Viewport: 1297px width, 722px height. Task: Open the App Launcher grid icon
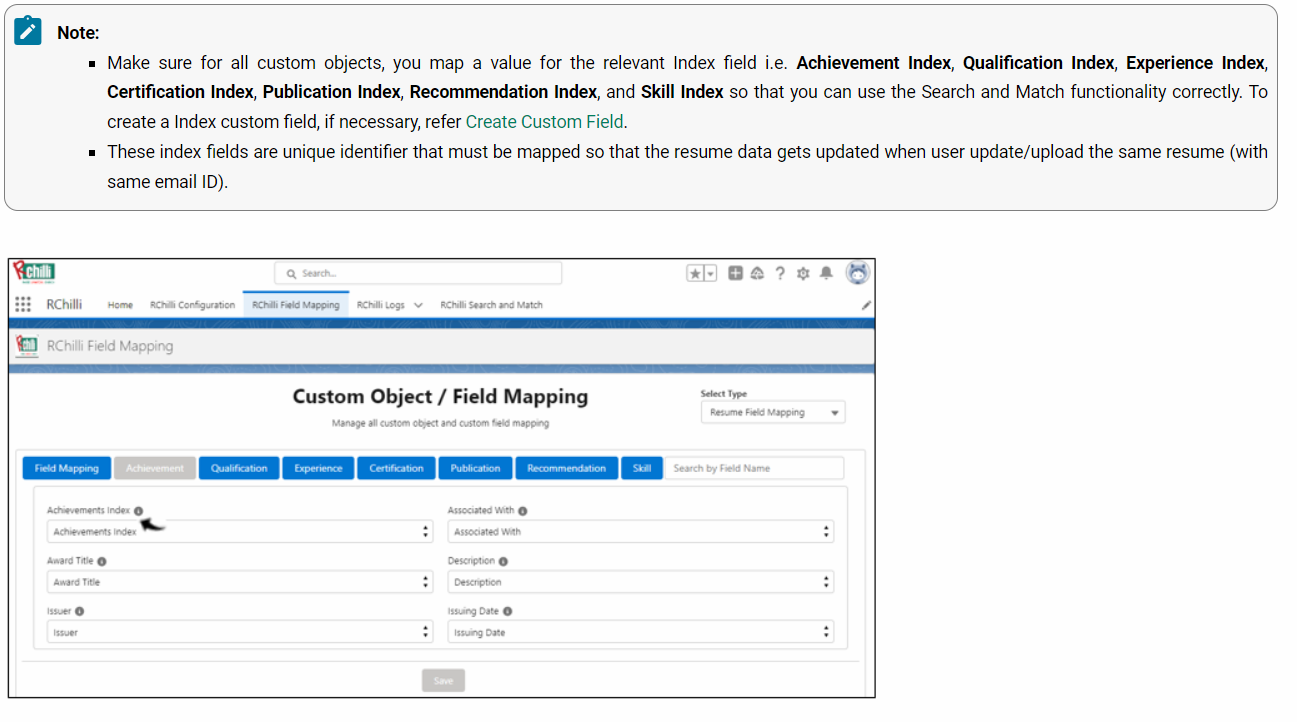tap(23, 305)
